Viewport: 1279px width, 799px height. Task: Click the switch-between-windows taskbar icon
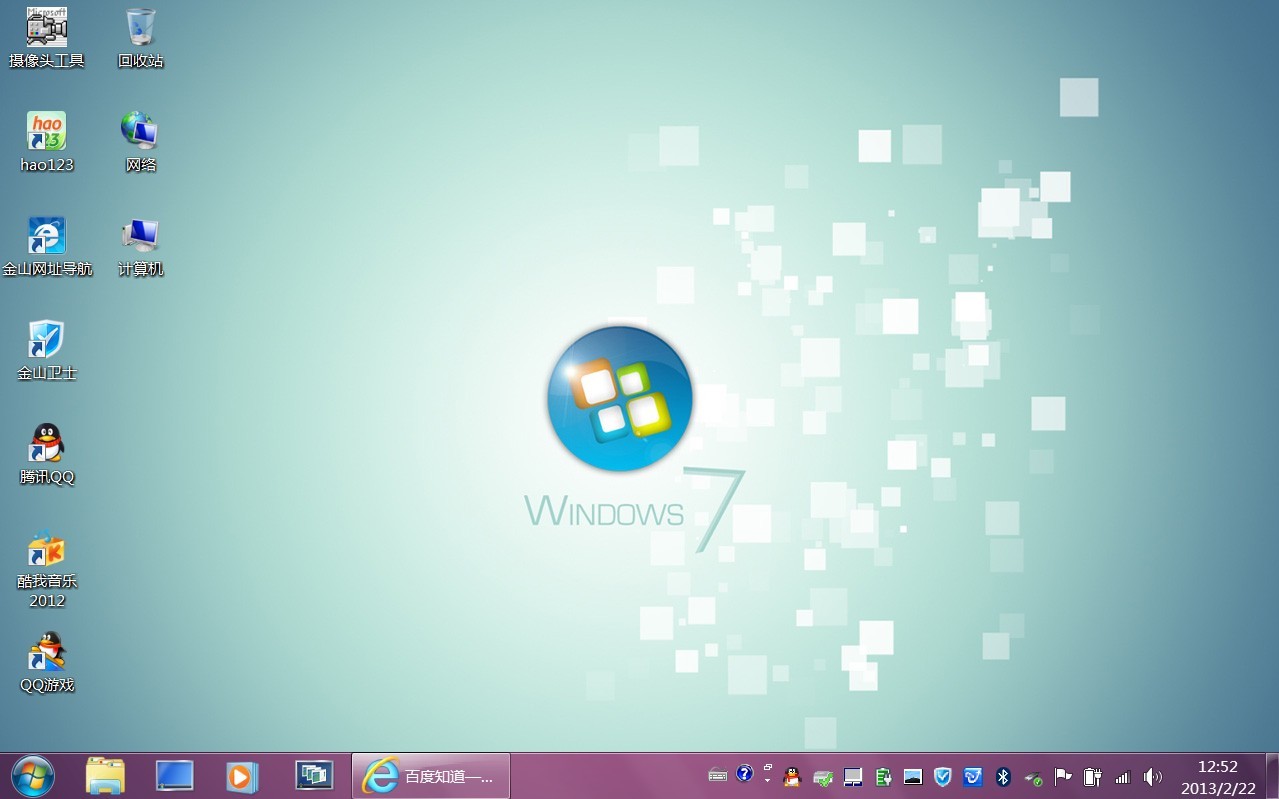(x=314, y=776)
